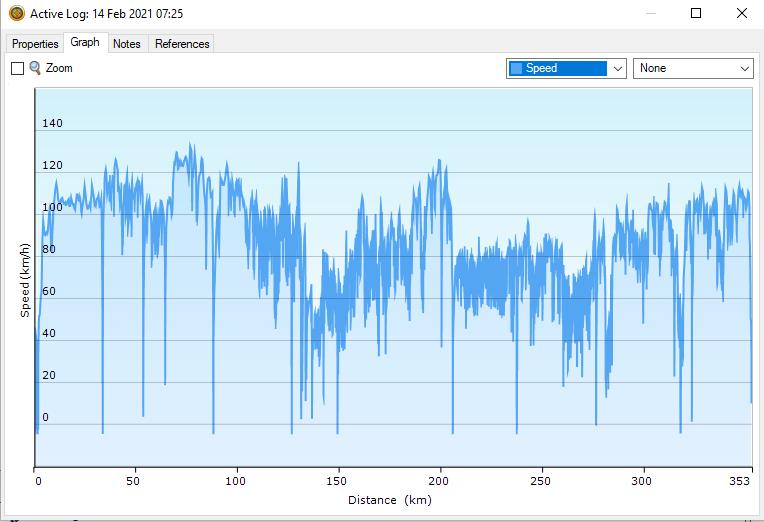Open the Notes tab

[127, 44]
